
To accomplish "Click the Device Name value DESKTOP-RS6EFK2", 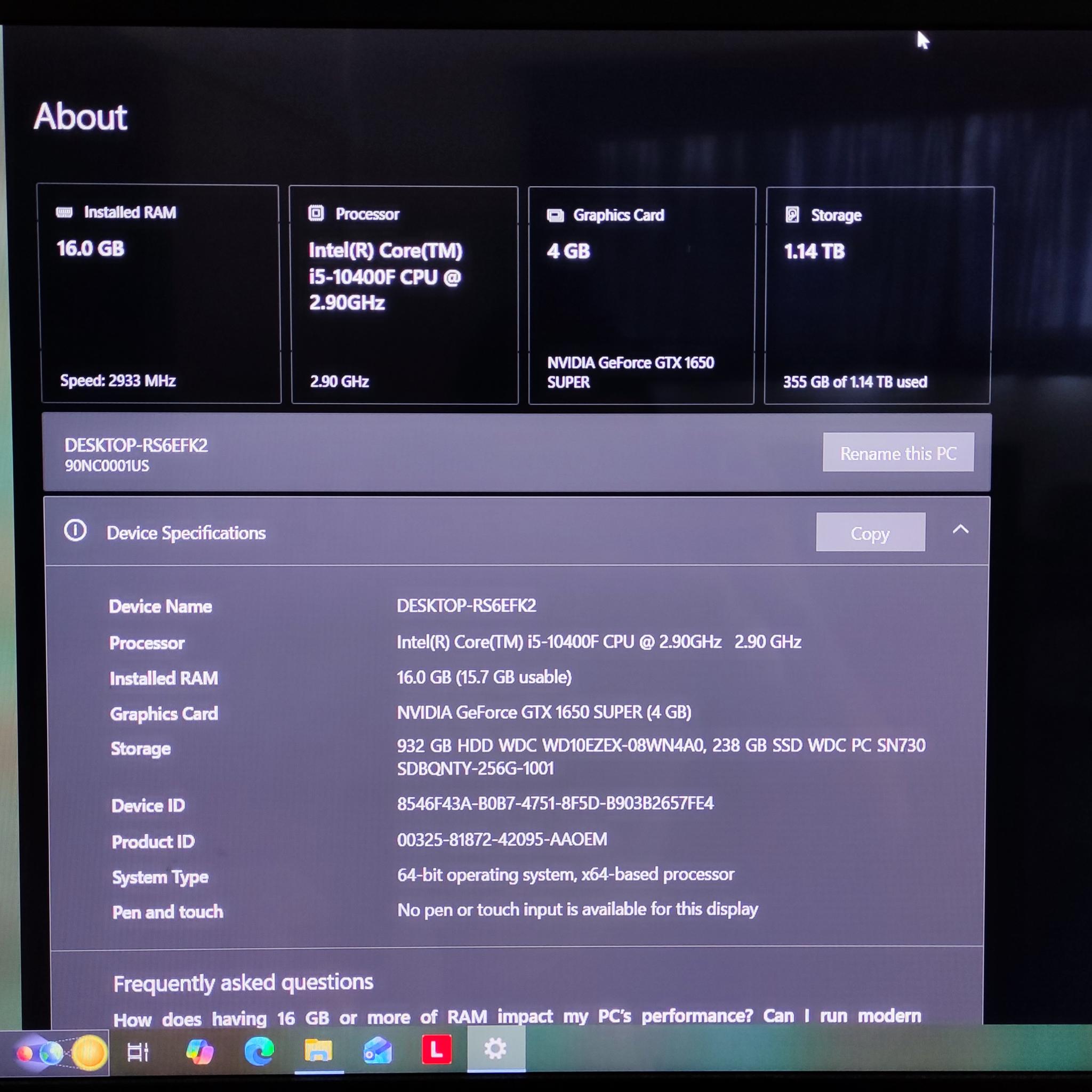I will click(x=467, y=606).
